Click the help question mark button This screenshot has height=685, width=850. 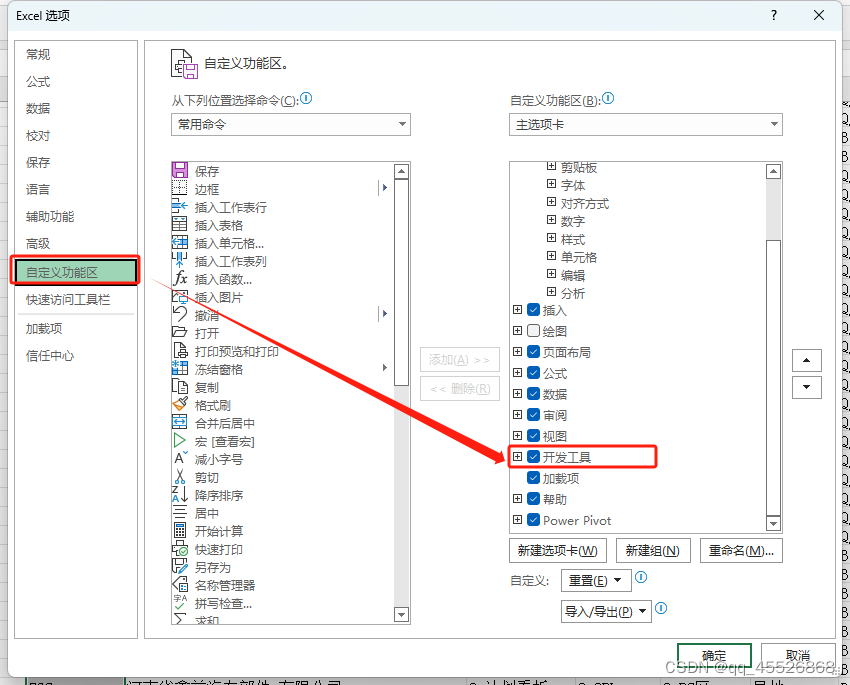774,15
